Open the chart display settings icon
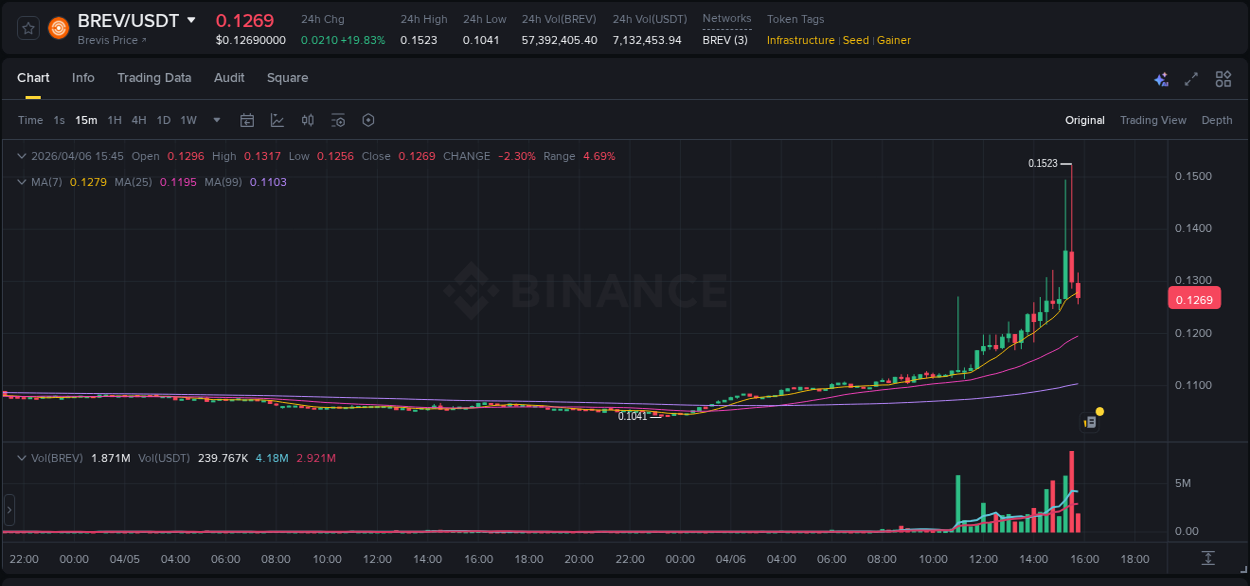This screenshot has width=1250, height=586. [x=338, y=120]
